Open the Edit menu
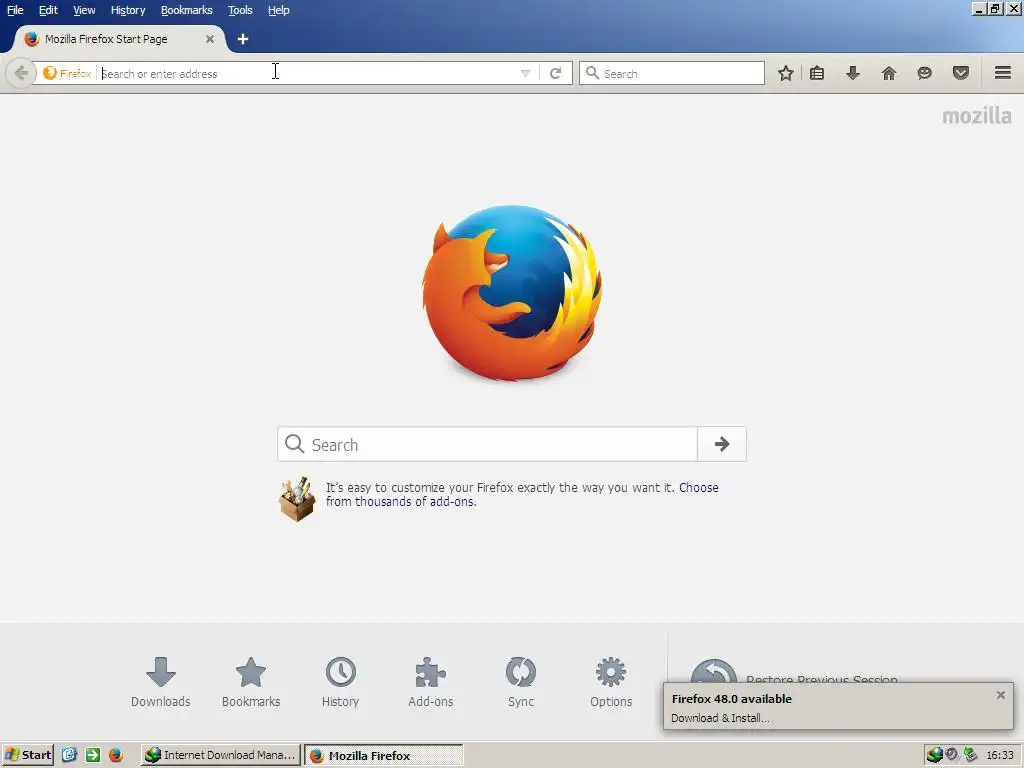 (48, 10)
